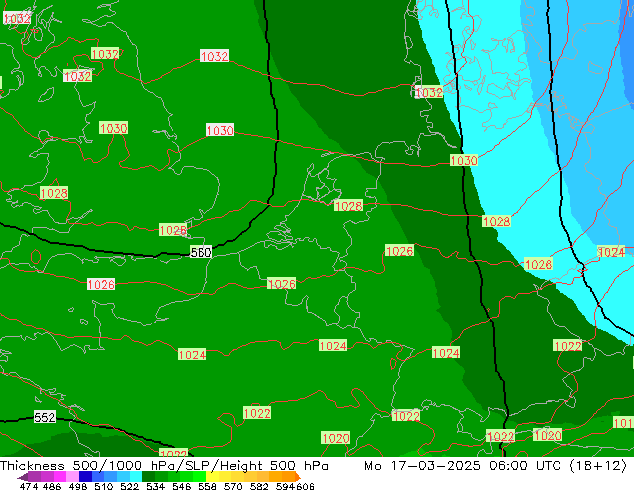Click the purple left arrow cap of legend

tap(23, 477)
